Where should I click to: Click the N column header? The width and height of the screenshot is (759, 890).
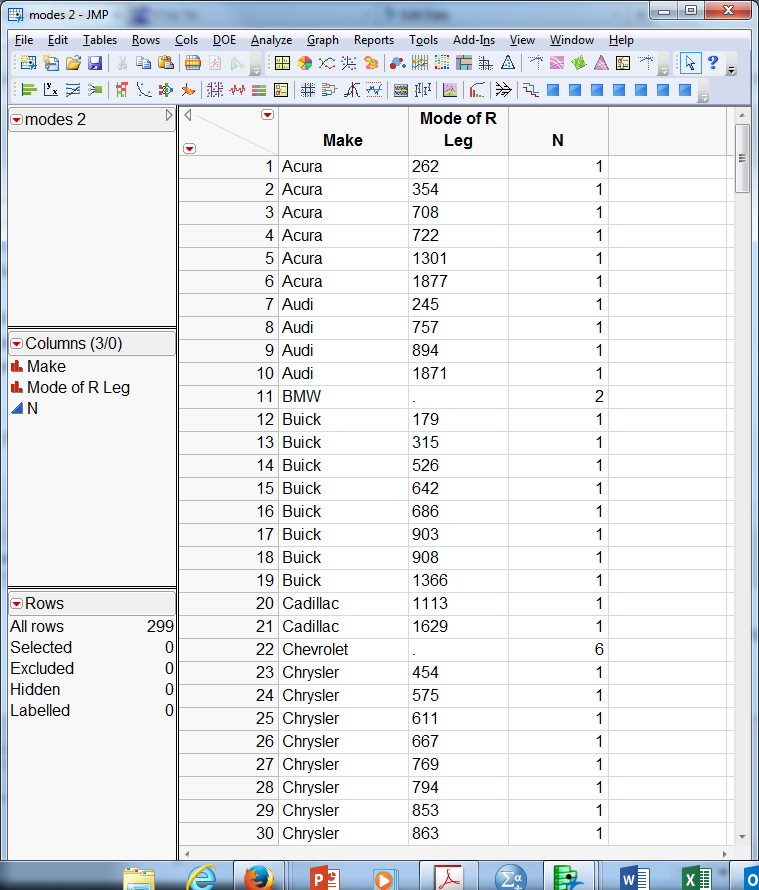pyautogui.click(x=558, y=131)
